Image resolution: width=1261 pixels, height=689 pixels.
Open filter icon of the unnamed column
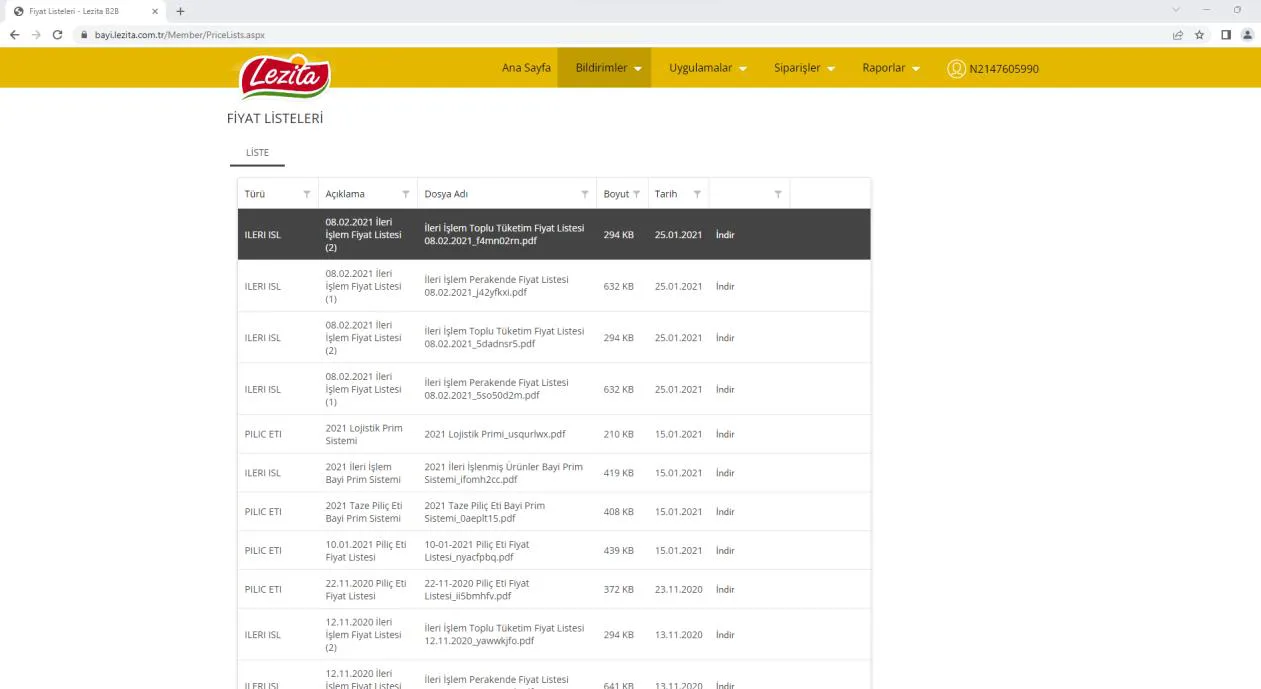(x=778, y=194)
